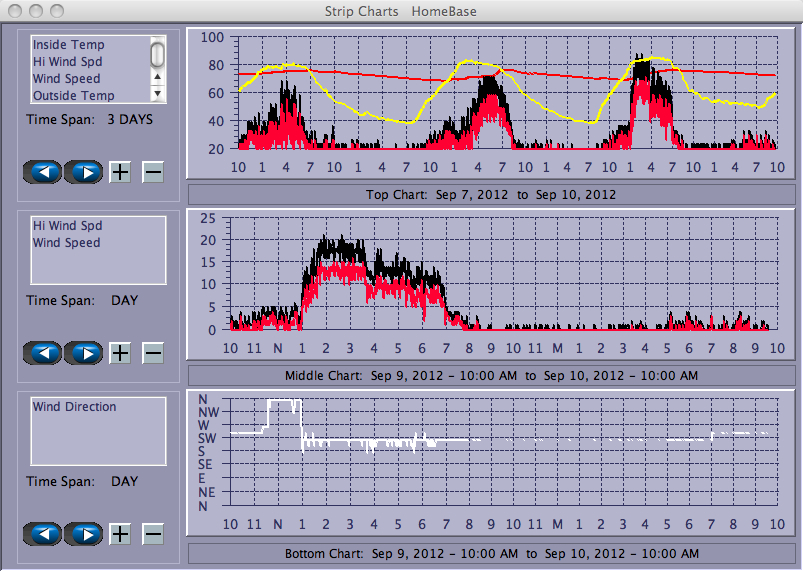Viewport: 803px width, 571px height.
Task: Choose Hi Wind Spd in the middle chart list
Action: point(67,226)
